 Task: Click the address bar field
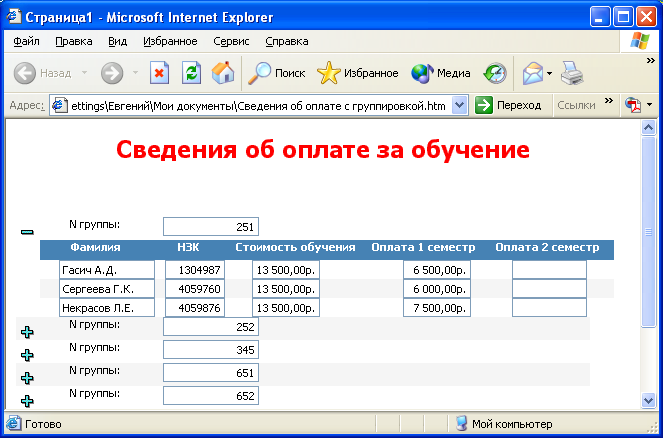point(259,105)
